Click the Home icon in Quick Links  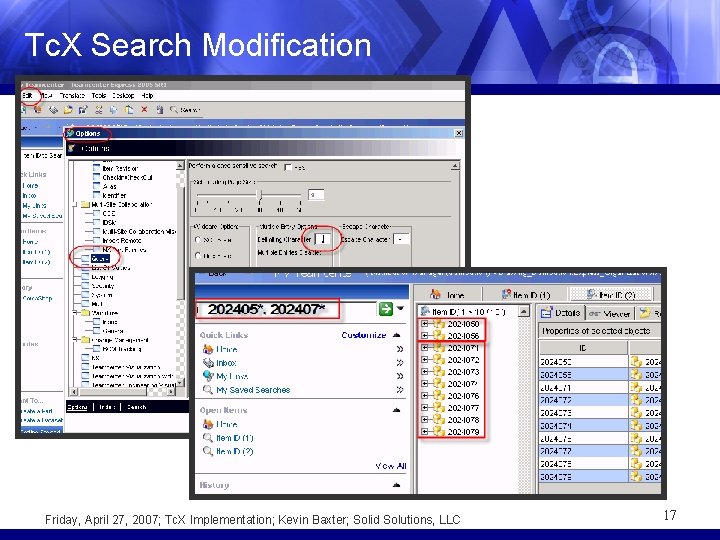[x=208, y=349]
